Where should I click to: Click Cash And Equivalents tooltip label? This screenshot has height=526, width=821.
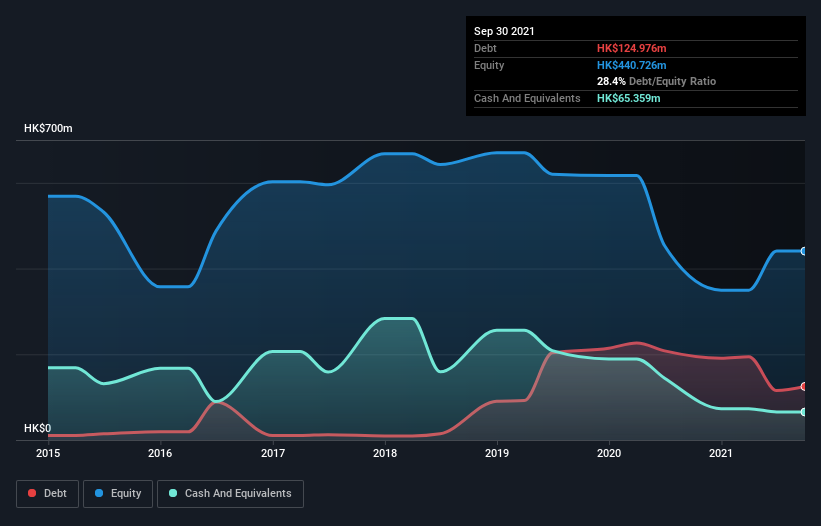(x=527, y=98)
